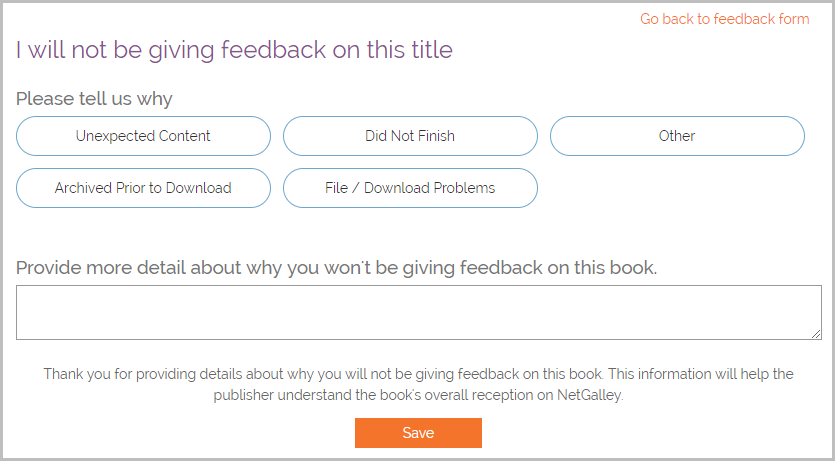Viewport: 835px width, 461px height.
Task: Click the word 'form' in the top-right link
Action: pos(792,19)
